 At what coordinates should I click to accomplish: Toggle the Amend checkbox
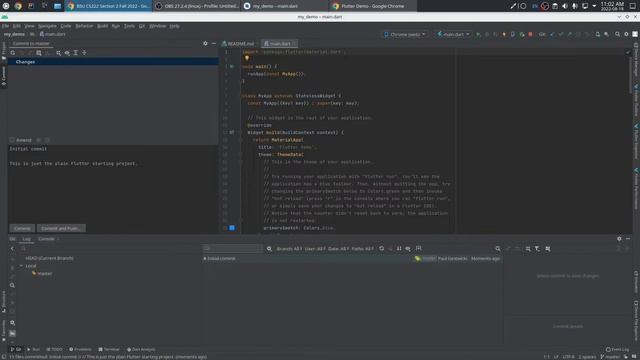[12, 140]
